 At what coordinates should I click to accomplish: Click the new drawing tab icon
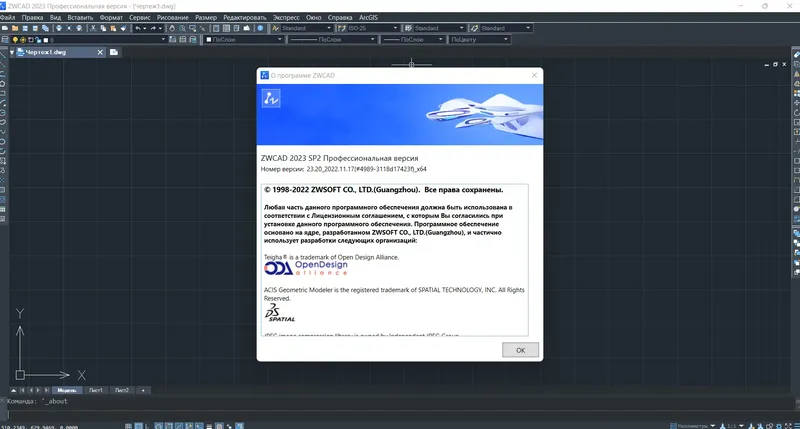tap(114, 52)
